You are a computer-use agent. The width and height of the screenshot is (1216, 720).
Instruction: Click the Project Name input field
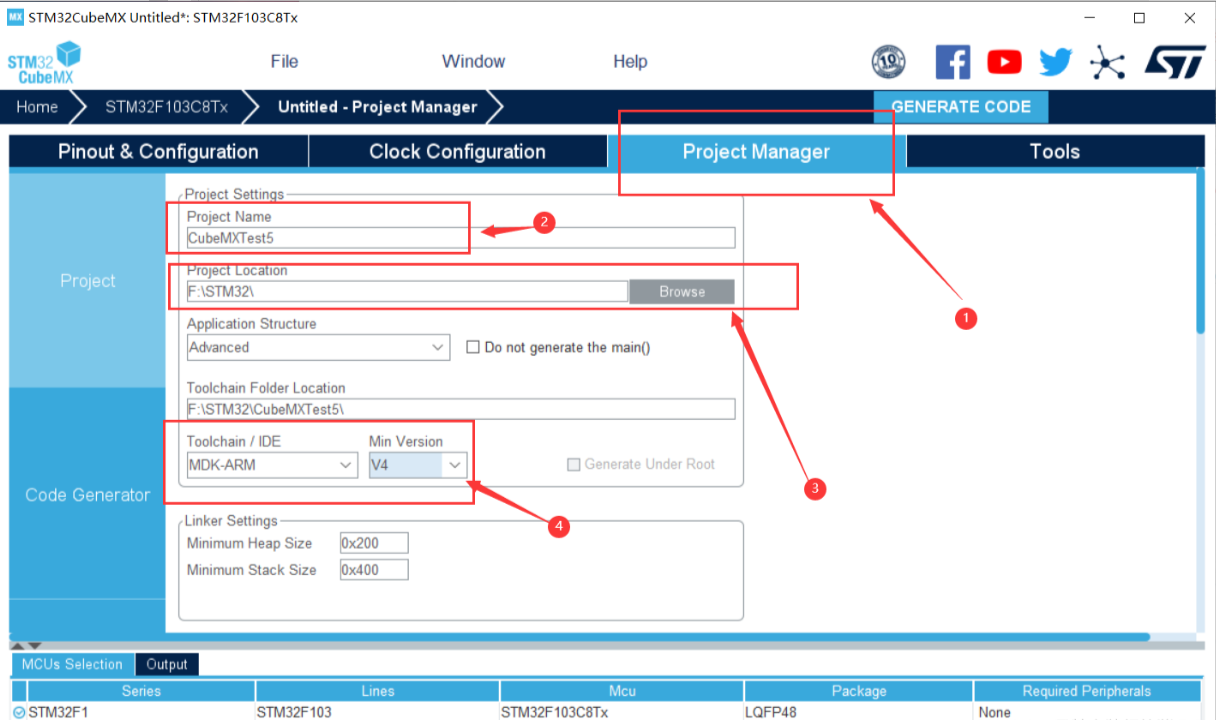[461, 238]
